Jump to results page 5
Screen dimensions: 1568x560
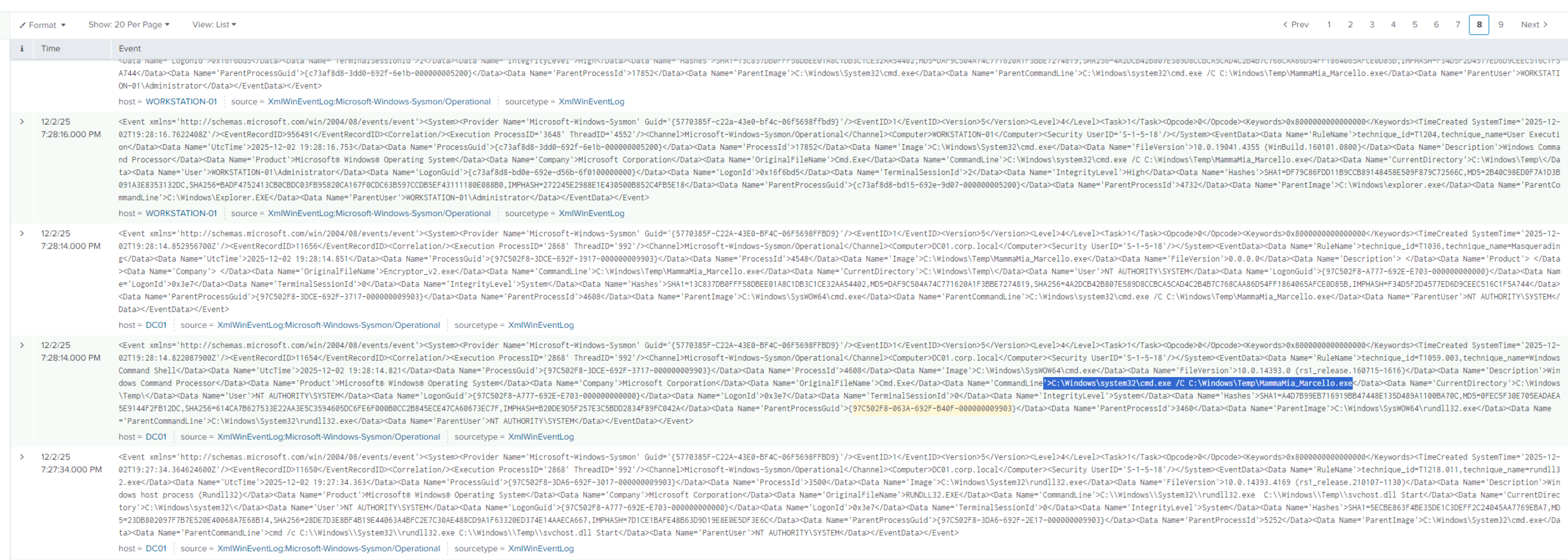tap(1415, 24)
